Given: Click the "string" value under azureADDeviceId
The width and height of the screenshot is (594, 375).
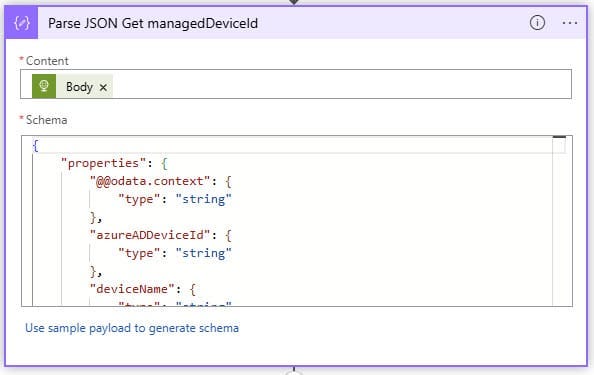Looking at the screenshot, I should (203, 253).
